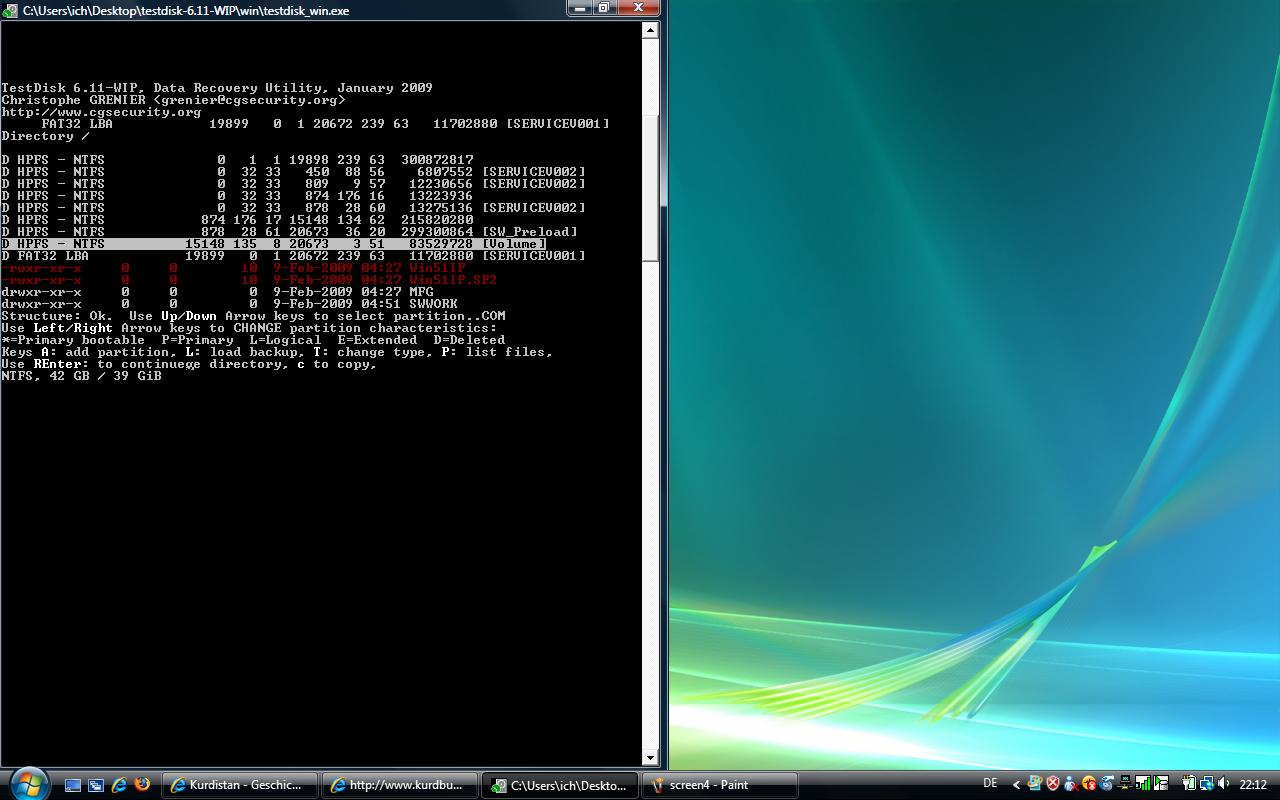Click the 'L=Logical' legend text
This screenshot has height=800, width=1280.
coord(285,340)
